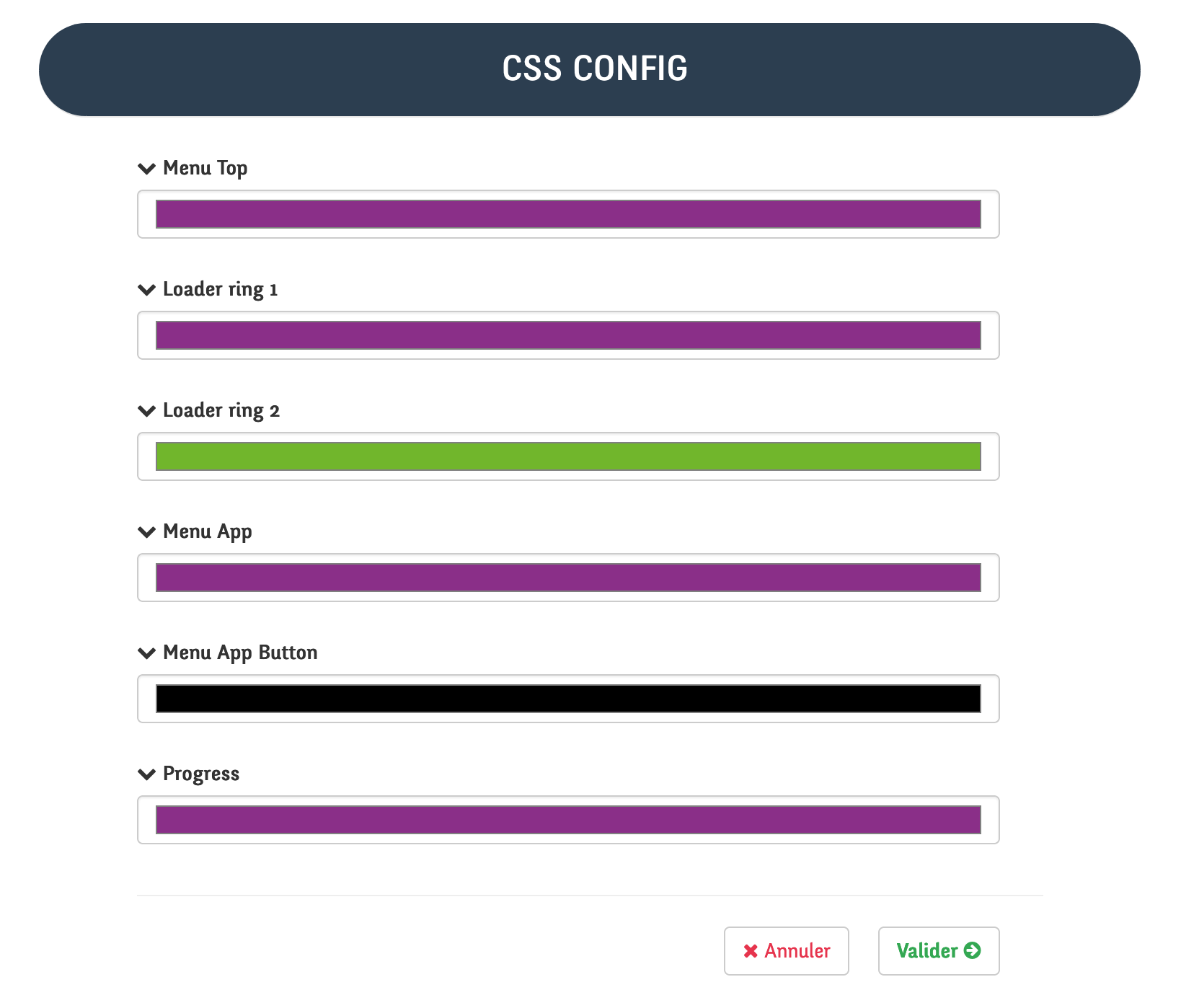This screenshot has width=1181, height=1008.
Task: Pick a color for Loader ring 1
Action: coord(568,335)
